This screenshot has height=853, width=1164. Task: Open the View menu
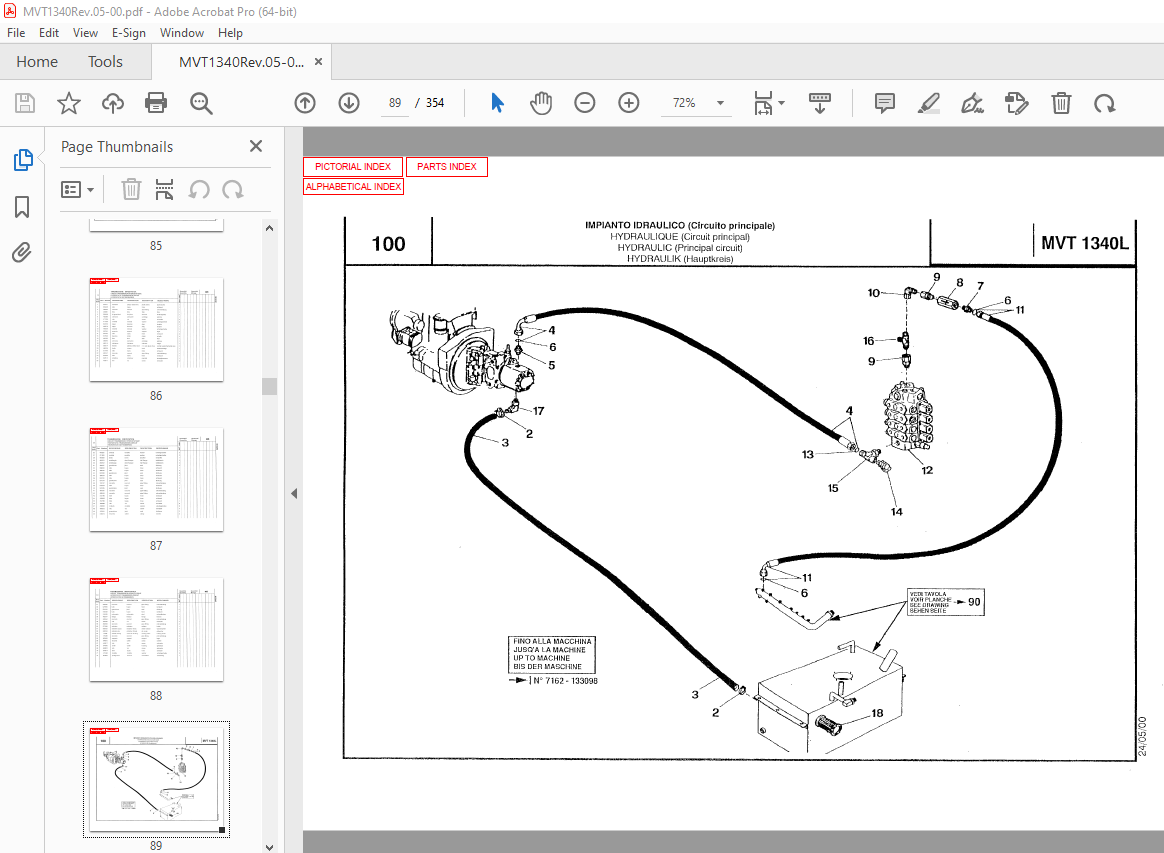pyautogui.click(x=85, y=33)
